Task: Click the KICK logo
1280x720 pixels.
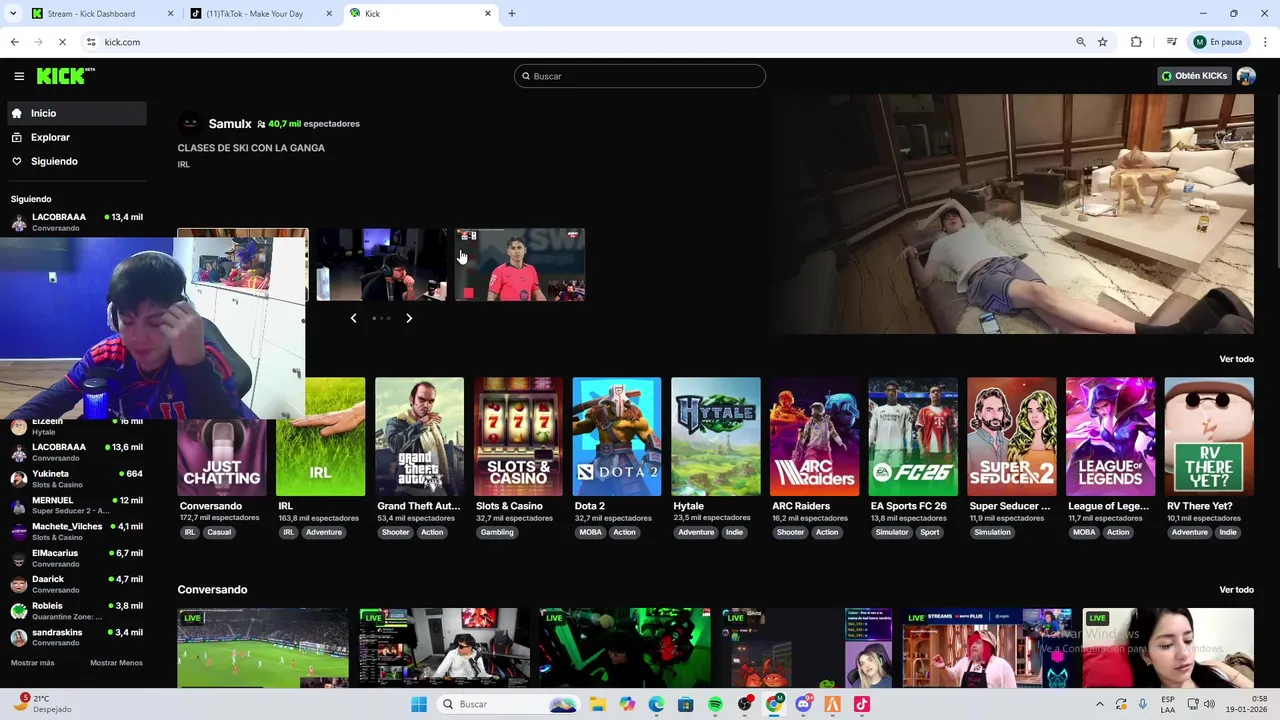Action: [x=64, y=76]
